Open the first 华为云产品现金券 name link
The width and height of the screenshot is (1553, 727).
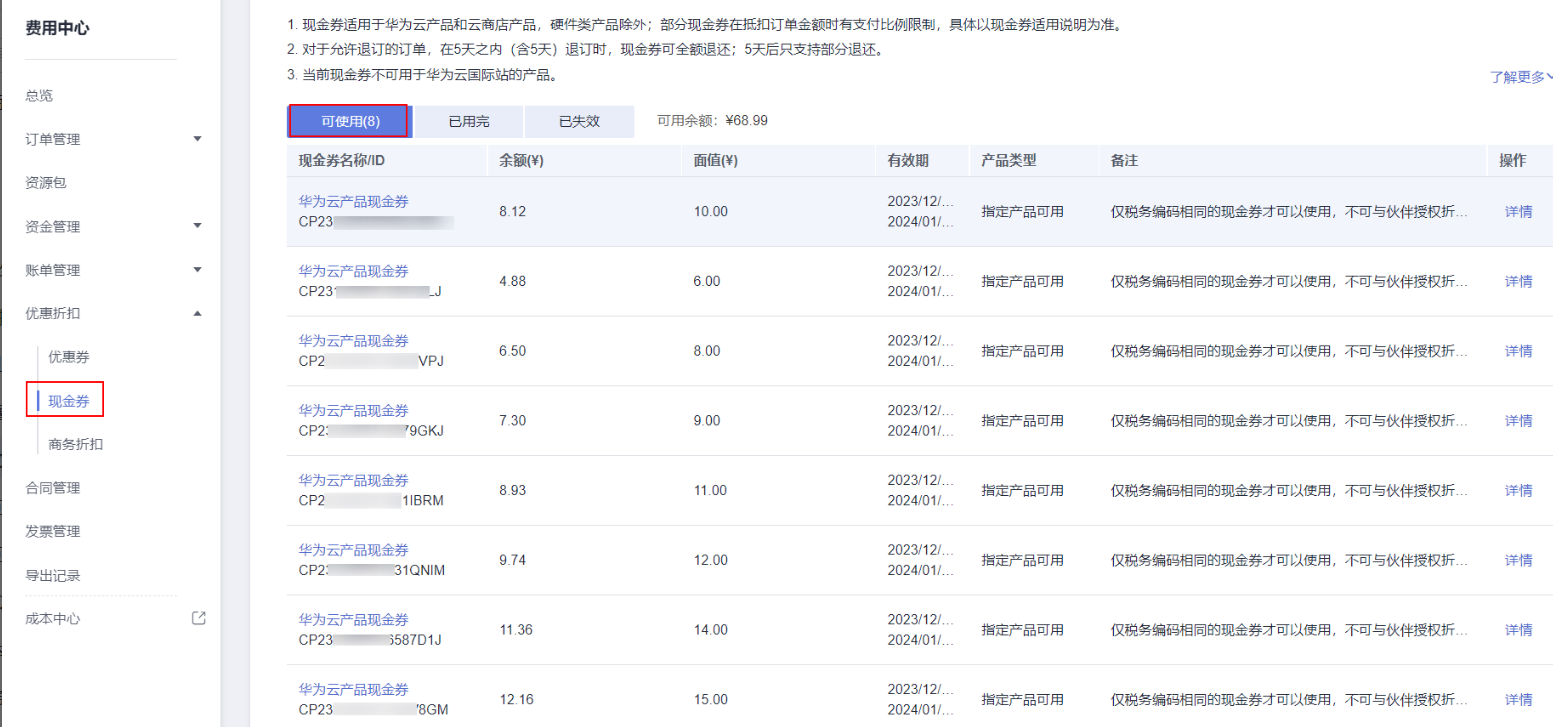click(x=352, y=200)
